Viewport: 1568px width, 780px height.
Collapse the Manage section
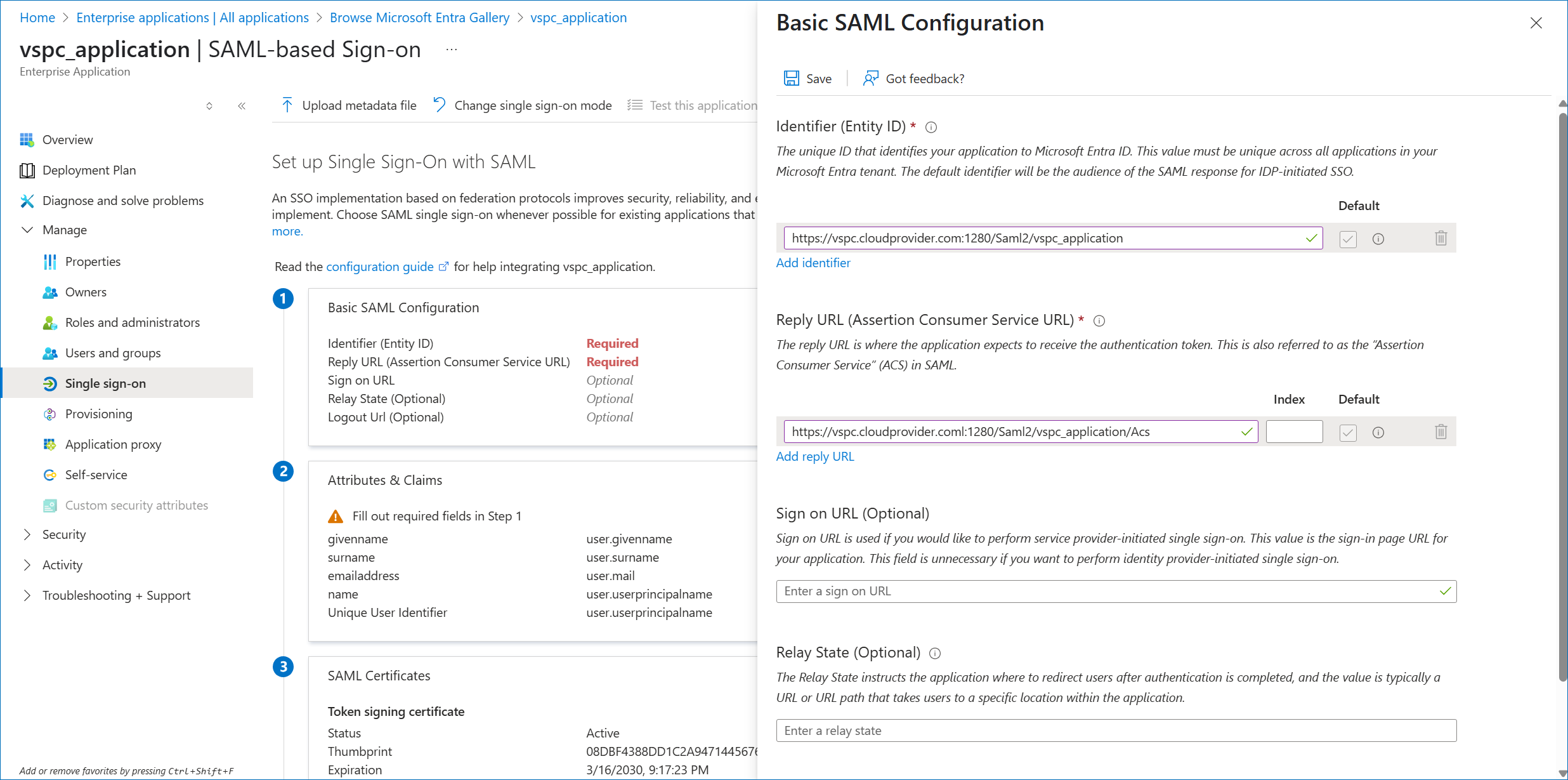tap(27, 230)
